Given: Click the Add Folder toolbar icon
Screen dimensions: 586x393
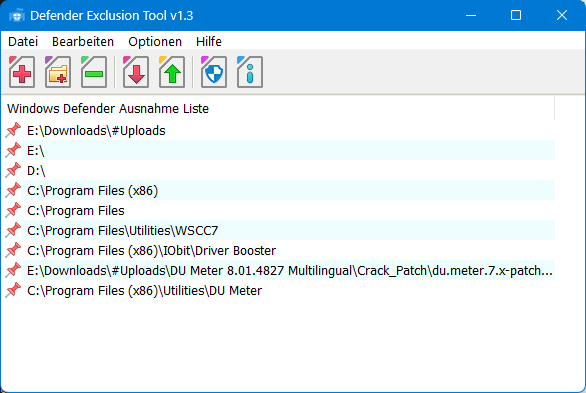Looking at the screenshot, I should tap(58, 72).
